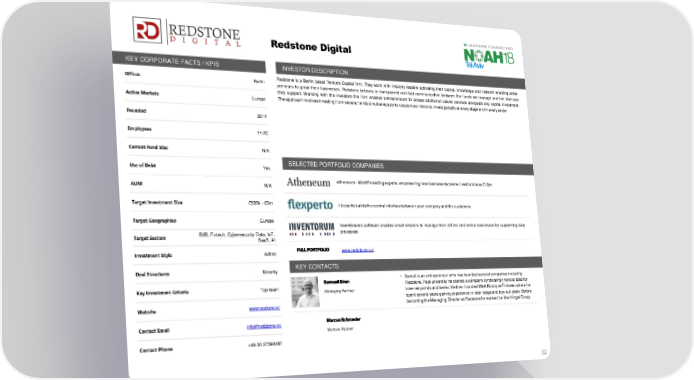Select the Investor Description section header
Screen dimensions: 694x380
[x=400, y=75]
